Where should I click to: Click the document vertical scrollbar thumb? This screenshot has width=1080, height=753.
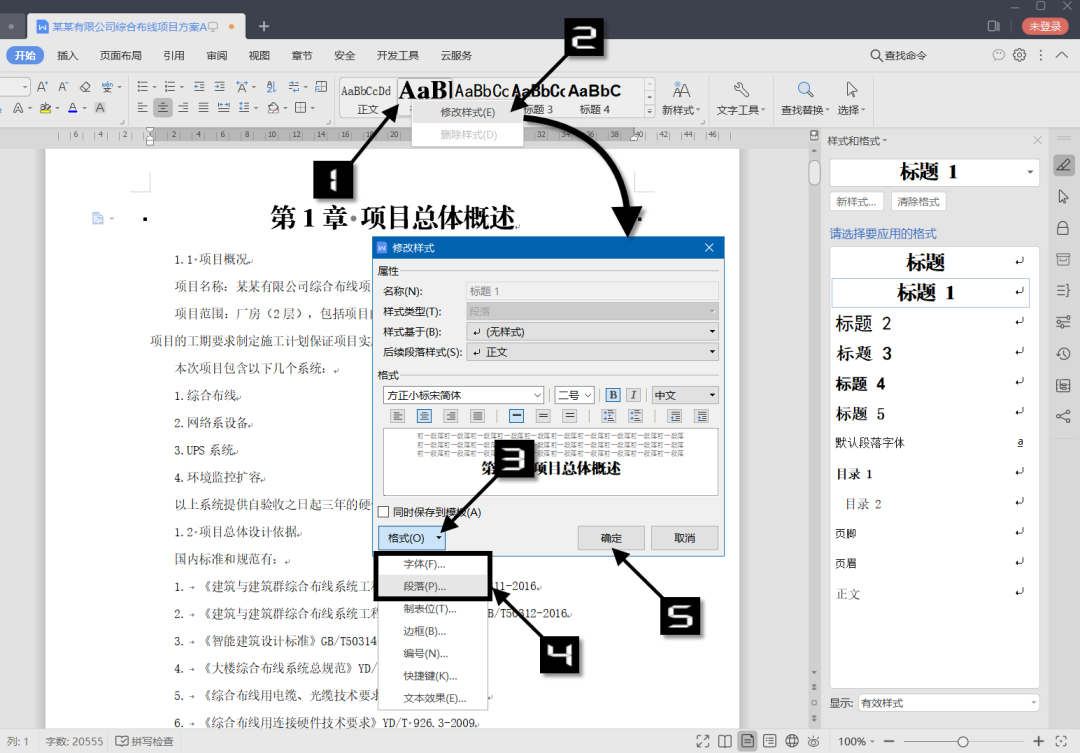coord(814,172)
